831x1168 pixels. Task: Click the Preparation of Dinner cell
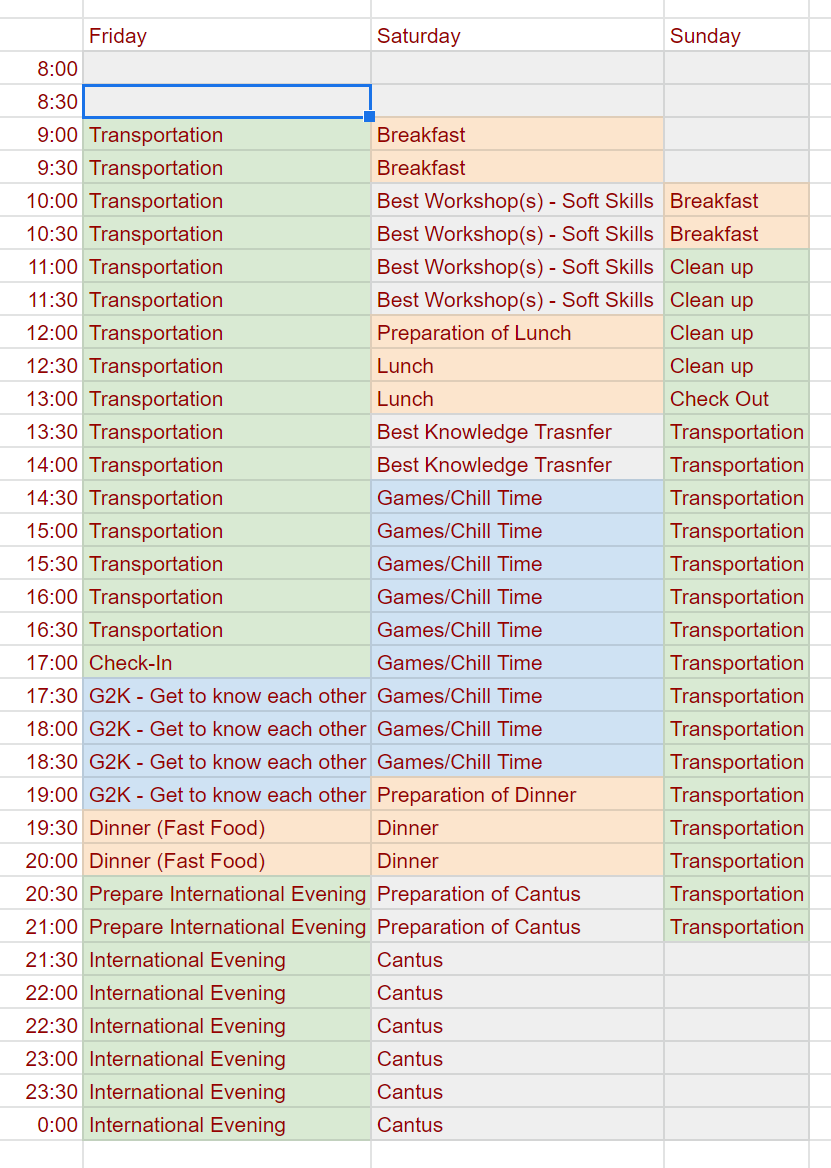coord(517,795)
